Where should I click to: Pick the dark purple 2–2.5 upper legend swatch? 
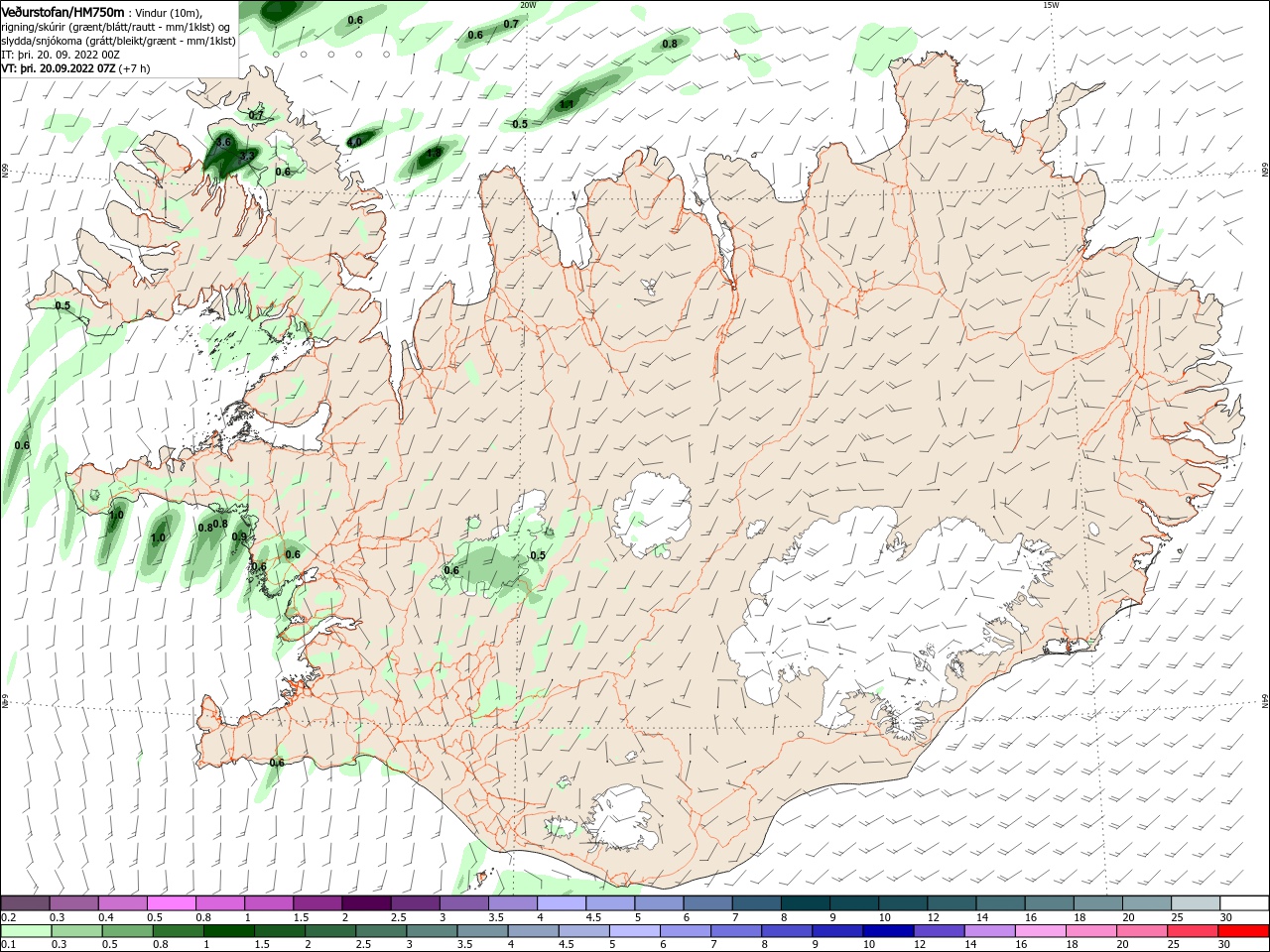tap(365, 903)
